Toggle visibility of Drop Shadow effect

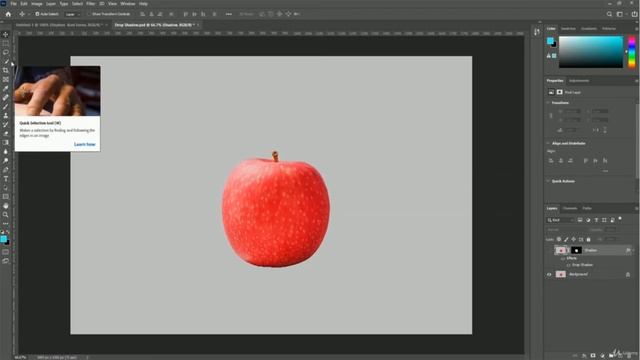coord(569,265)
